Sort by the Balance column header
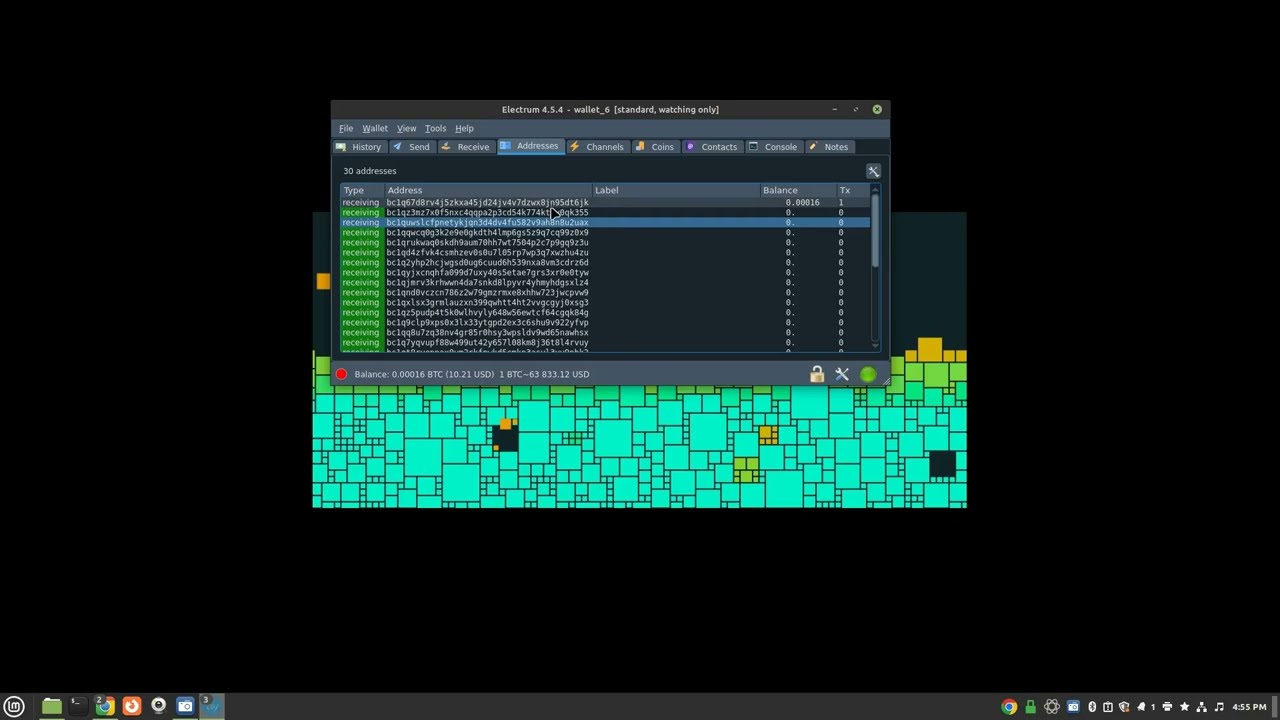 pos(799,190)
